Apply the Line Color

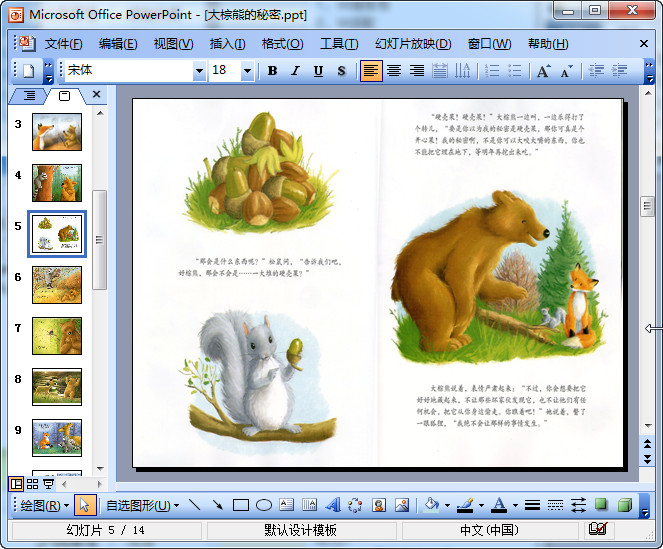465,505
